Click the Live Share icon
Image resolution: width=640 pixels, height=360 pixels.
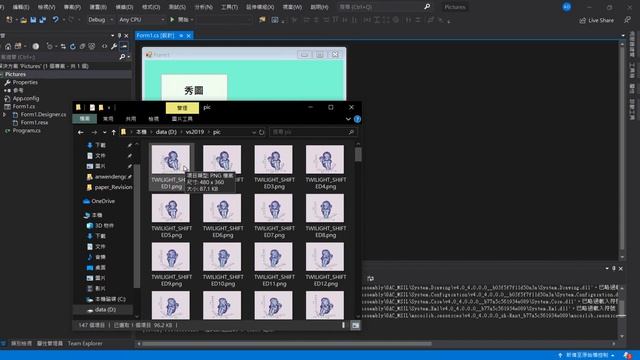582,20
